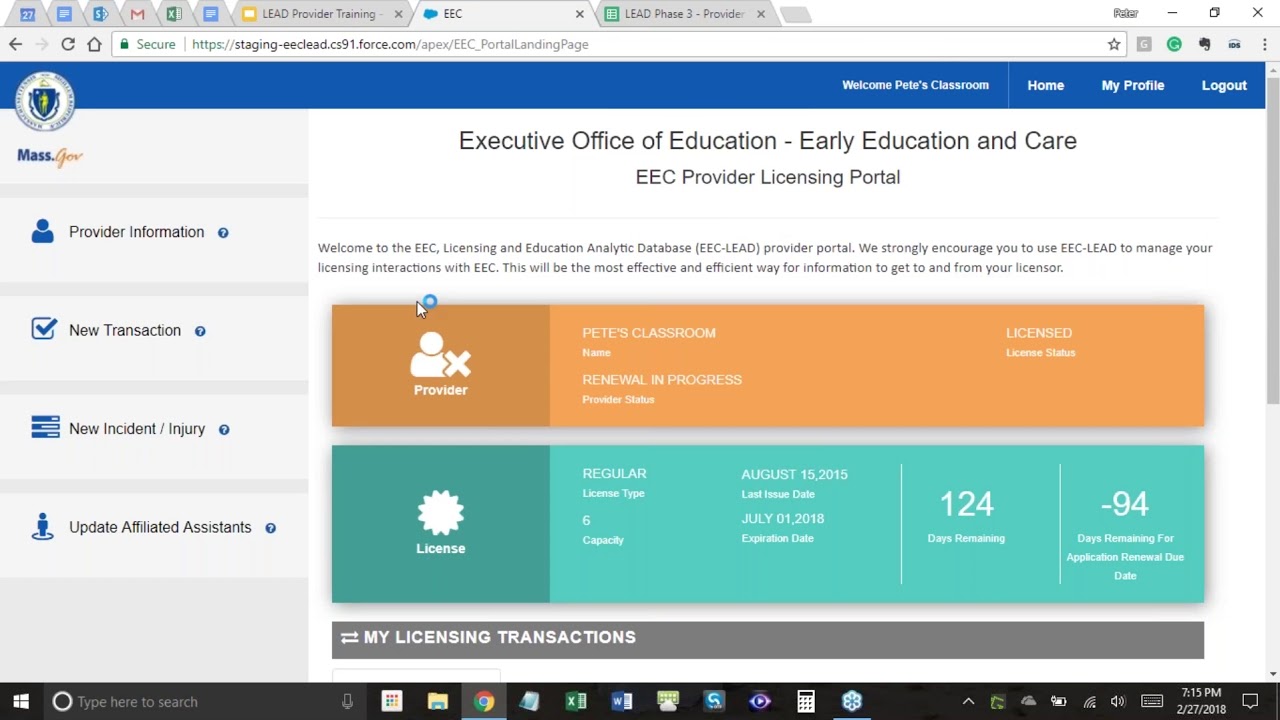The image size is (1280, 720).
Task: Click the Mass.Gov logo
Action: tap(49, 156)
